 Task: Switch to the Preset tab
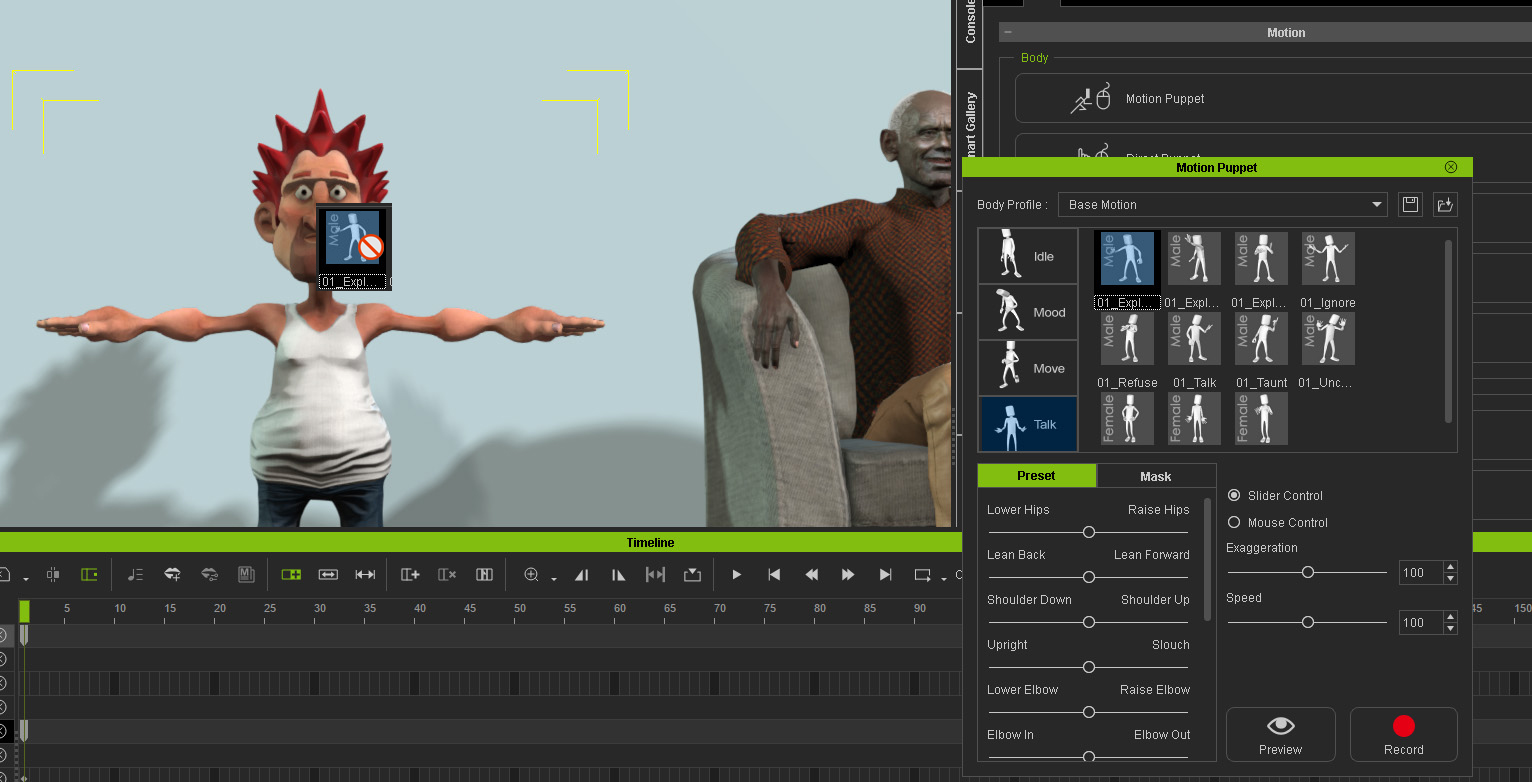(x=1036, y=476)
